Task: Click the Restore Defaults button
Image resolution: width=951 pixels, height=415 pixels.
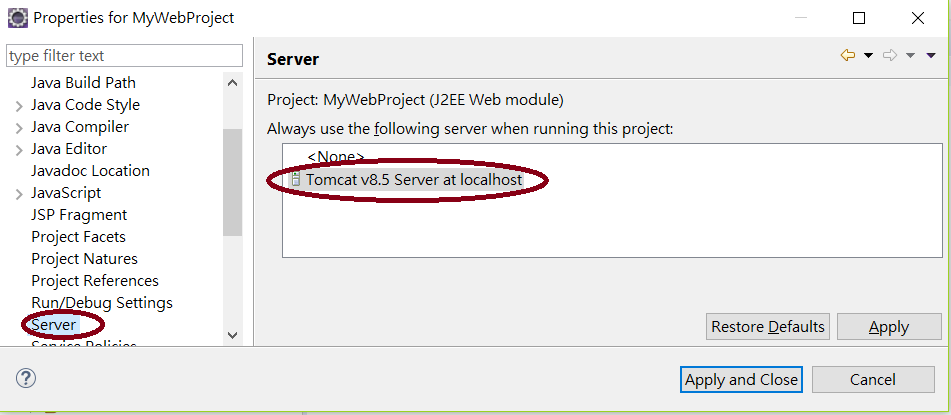Action: [x=768, y=326]
